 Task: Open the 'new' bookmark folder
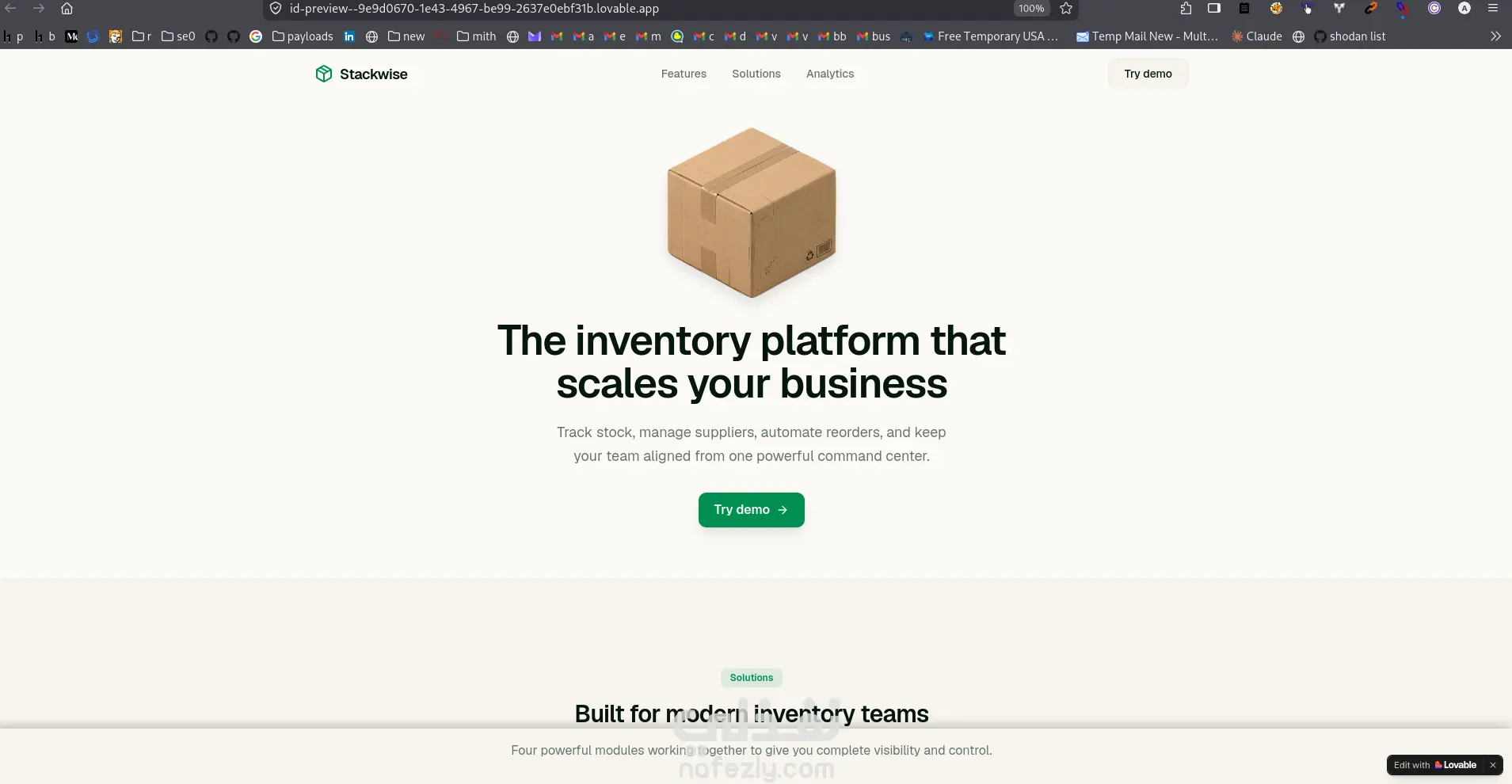click(x=406, y=36)
